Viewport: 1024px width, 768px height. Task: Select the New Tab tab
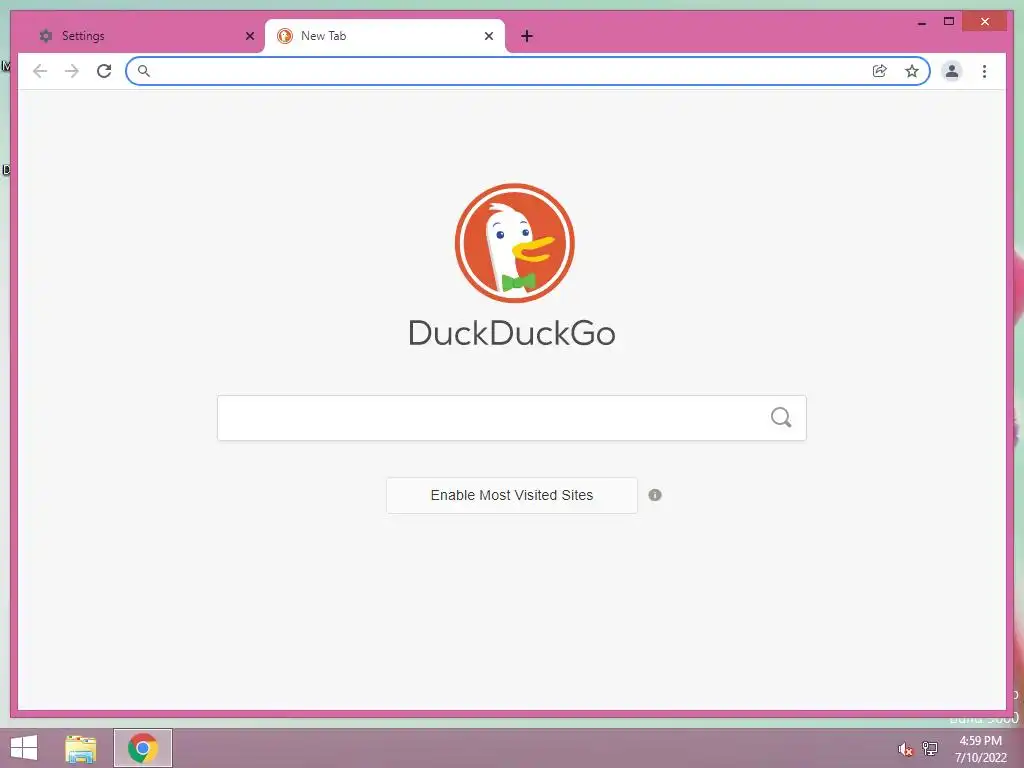[x=384, y=36]
